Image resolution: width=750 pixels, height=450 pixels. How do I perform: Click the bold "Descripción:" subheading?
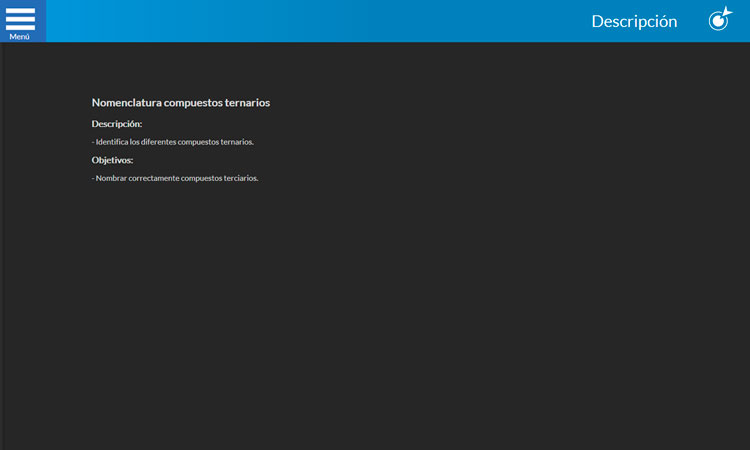(x=117, y=124)
